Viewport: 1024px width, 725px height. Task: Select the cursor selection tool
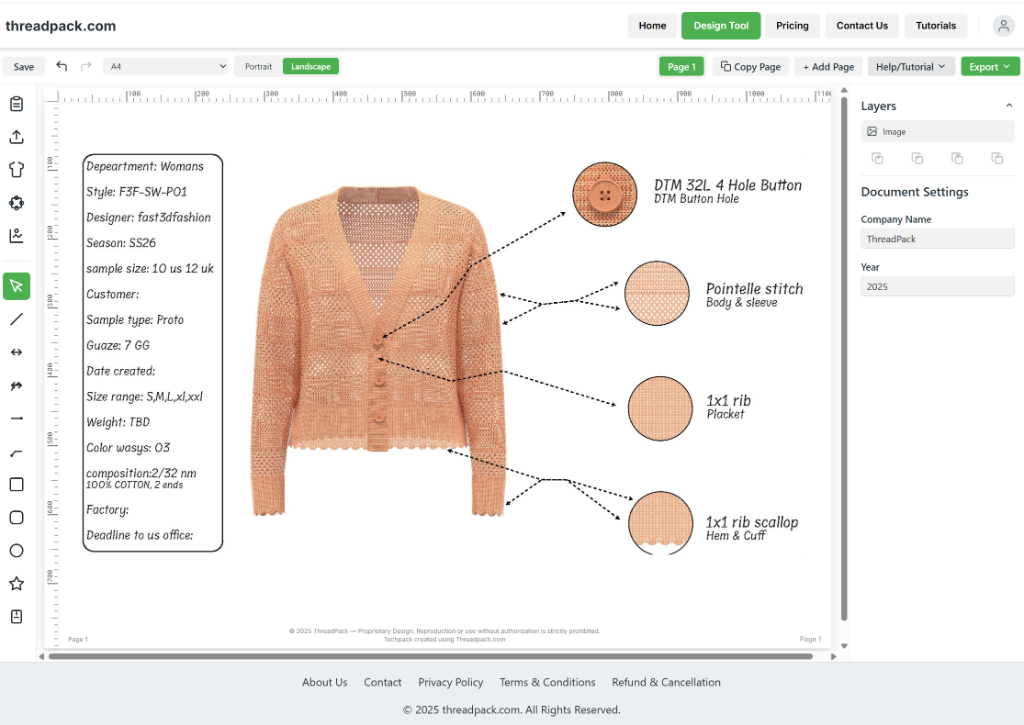(x=16, y=286)
